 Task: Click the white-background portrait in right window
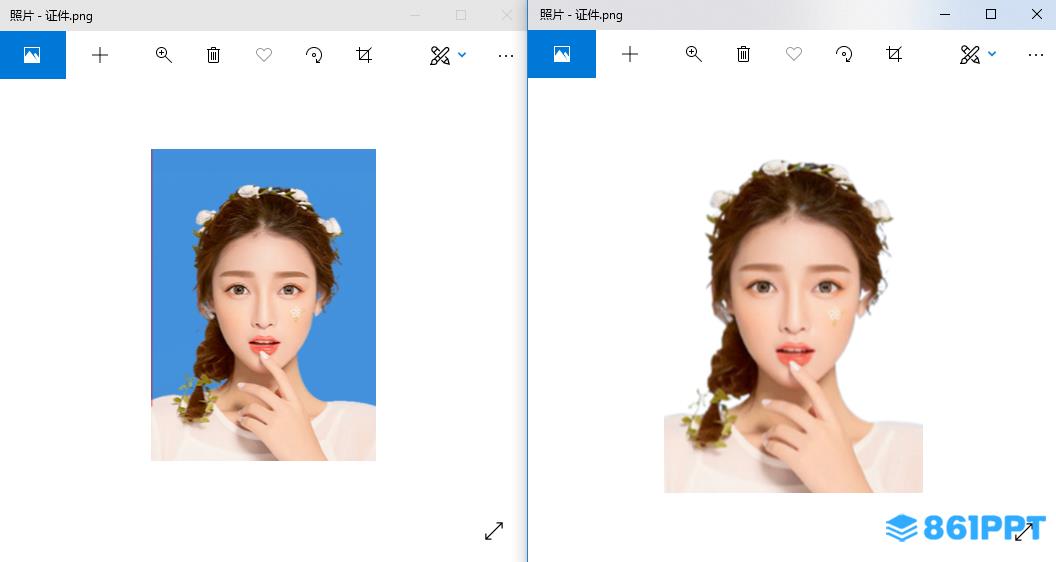point(793,326)
